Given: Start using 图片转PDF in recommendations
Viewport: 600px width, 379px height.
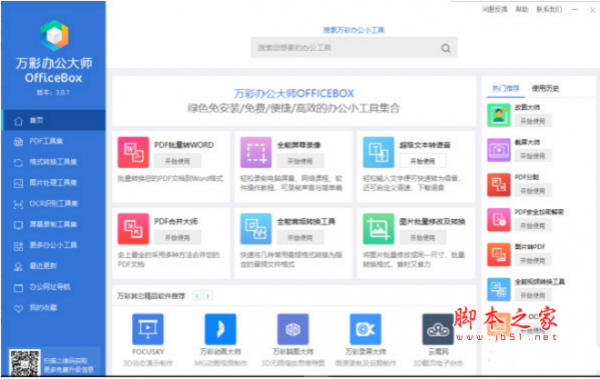Looking at the screenshot, I should (533, 261).
